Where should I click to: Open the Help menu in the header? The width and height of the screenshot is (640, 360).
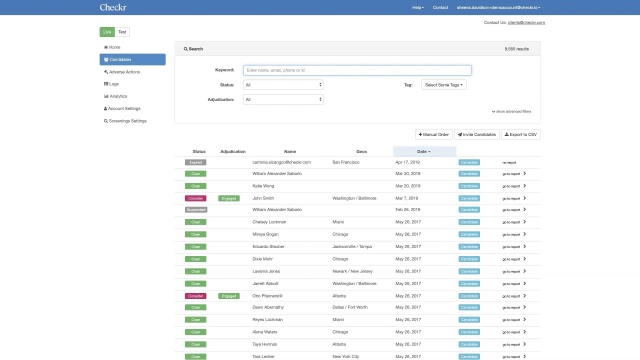(418, 7)
